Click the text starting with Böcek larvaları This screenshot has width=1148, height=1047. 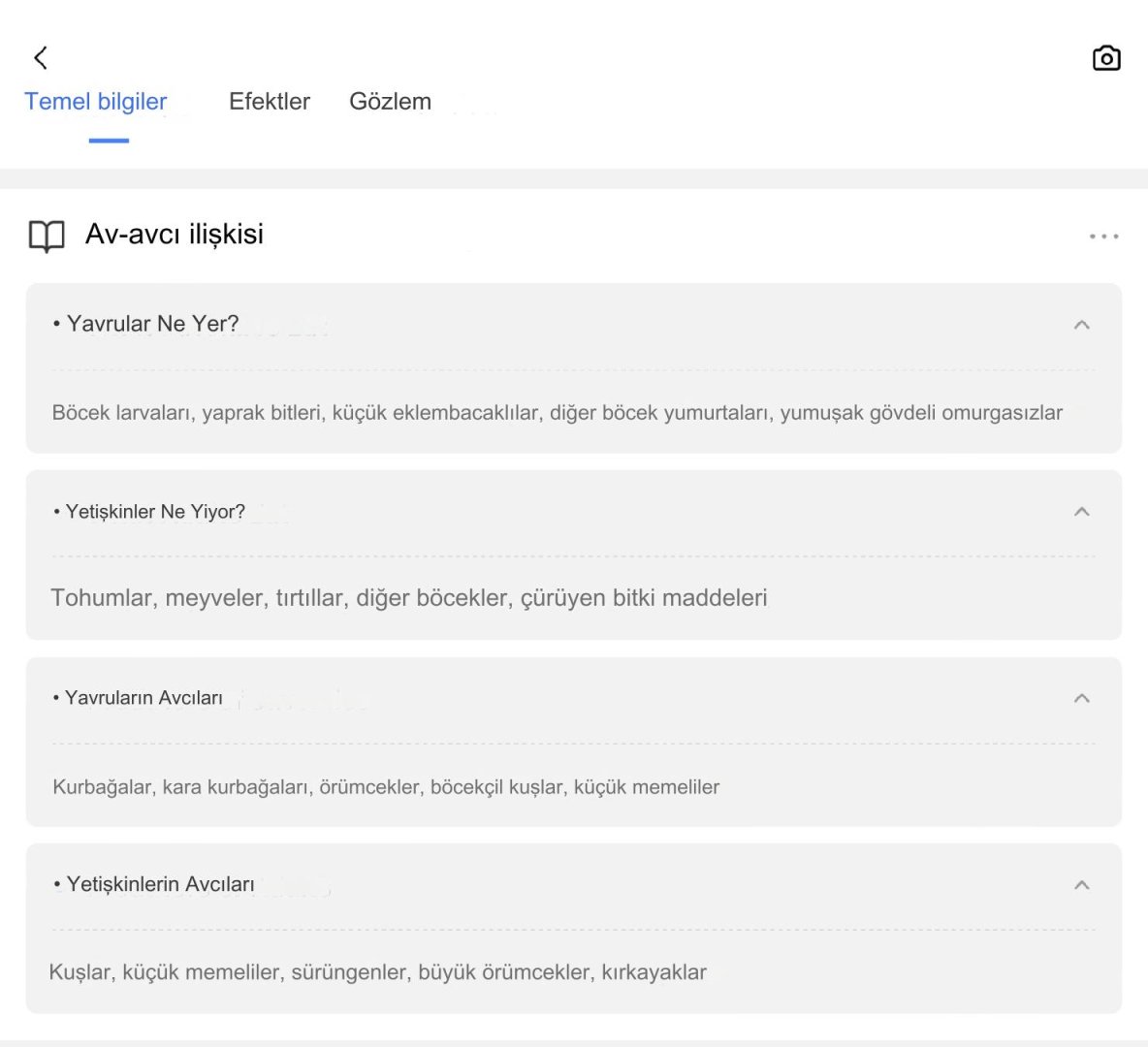tap(557, 413)
